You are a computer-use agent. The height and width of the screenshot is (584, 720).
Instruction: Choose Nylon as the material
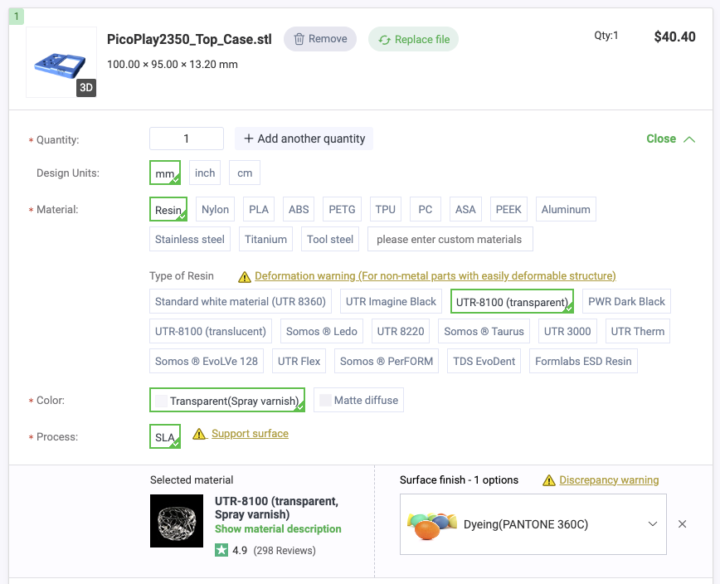[215, 209]
